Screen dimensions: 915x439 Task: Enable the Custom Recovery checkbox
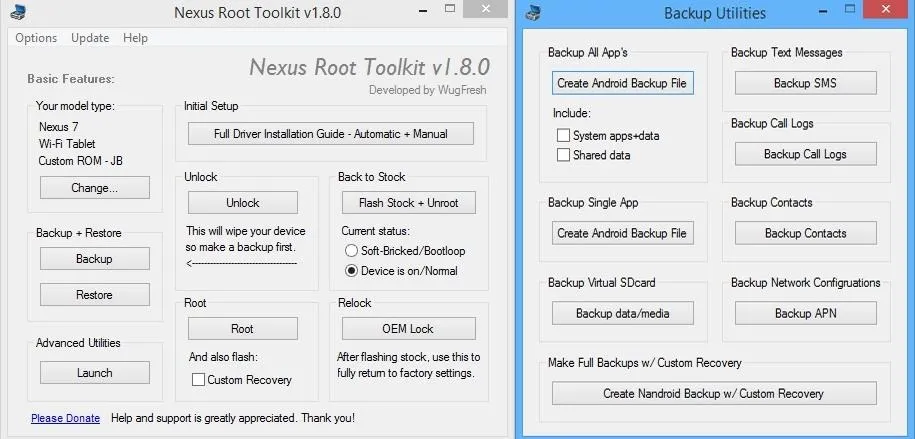point(198,380)
